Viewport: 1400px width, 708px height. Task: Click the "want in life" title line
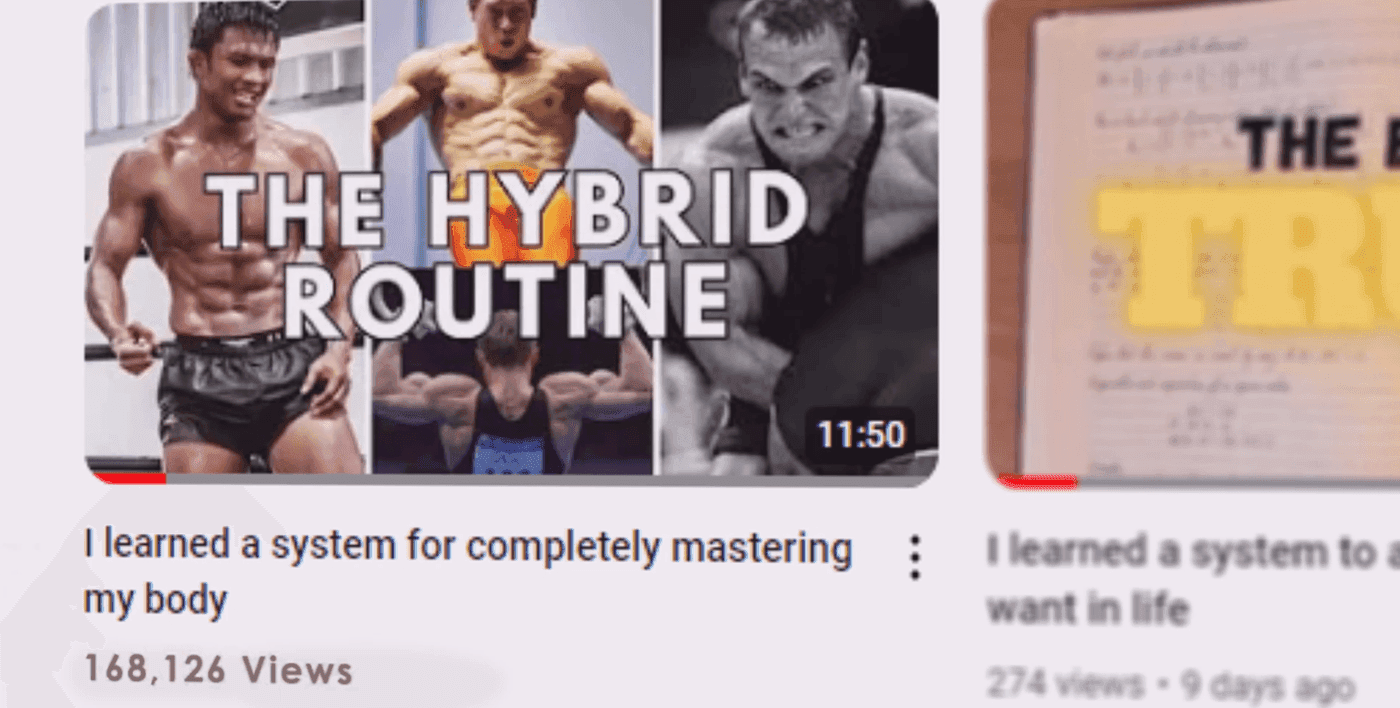coord(1087,607)
